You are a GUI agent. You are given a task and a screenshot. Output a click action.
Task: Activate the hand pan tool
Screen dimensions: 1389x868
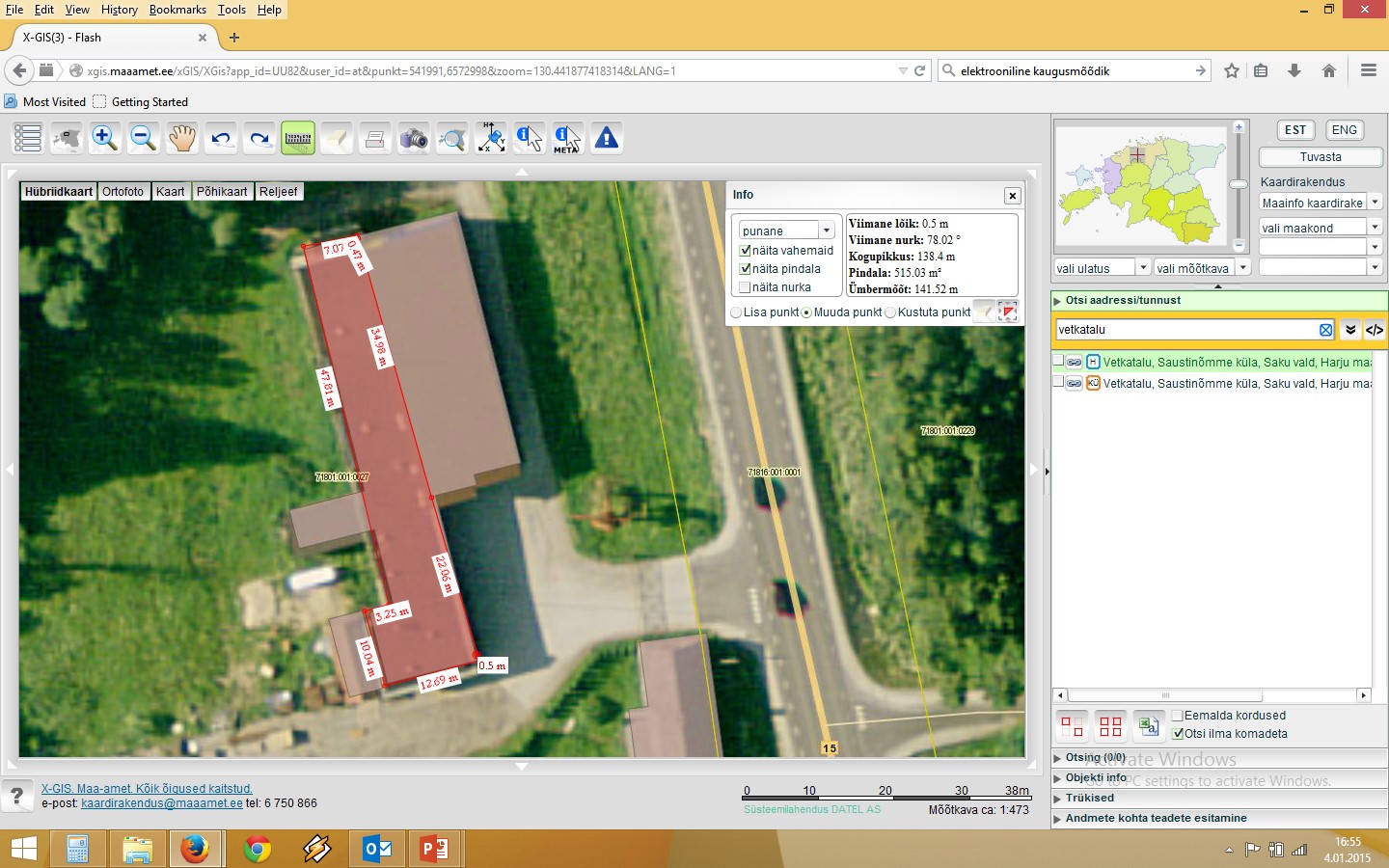coord(181,138)
